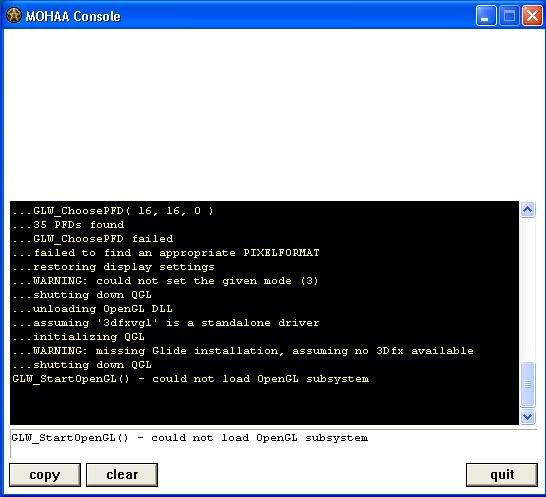Clear the console log
Screen dimensions: 546x497
click(x=122, y=475)
